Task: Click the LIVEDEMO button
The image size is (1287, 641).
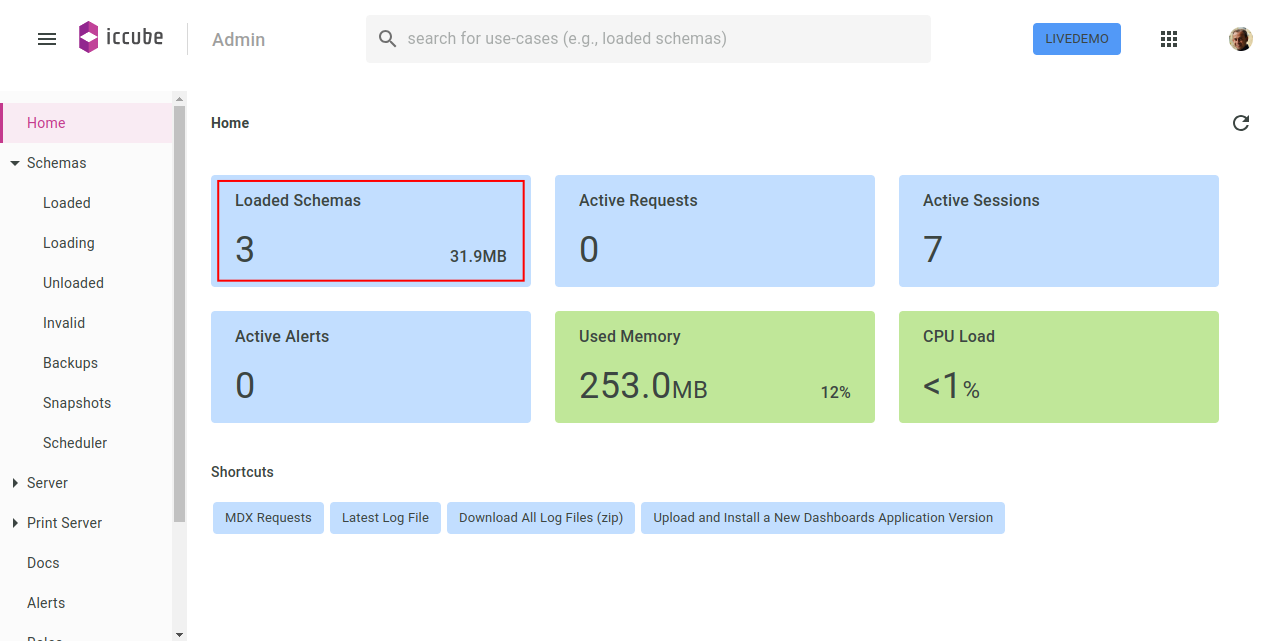Action: [x=1076, y=39]
